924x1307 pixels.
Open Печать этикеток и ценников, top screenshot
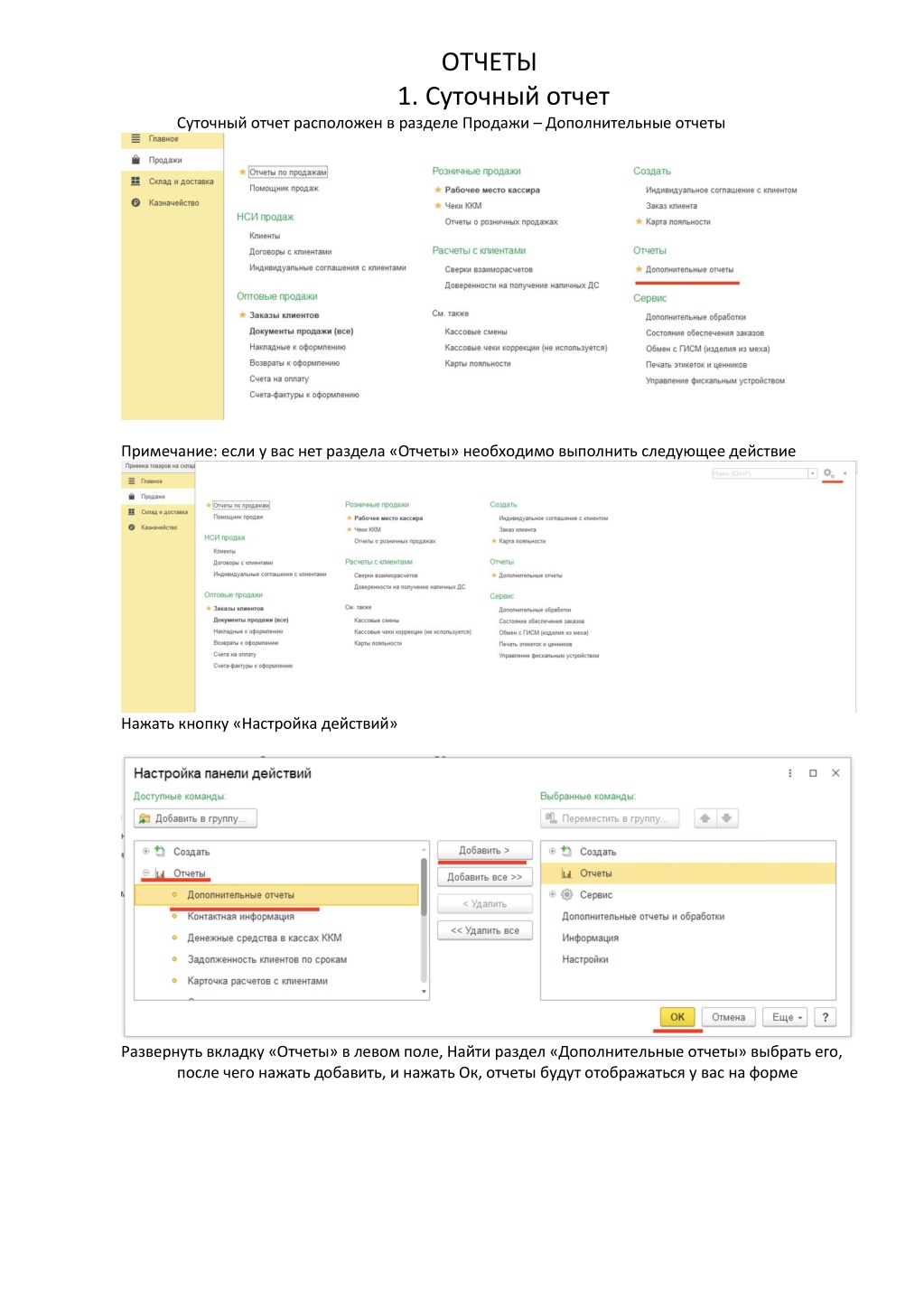click(x=696, y=365)
